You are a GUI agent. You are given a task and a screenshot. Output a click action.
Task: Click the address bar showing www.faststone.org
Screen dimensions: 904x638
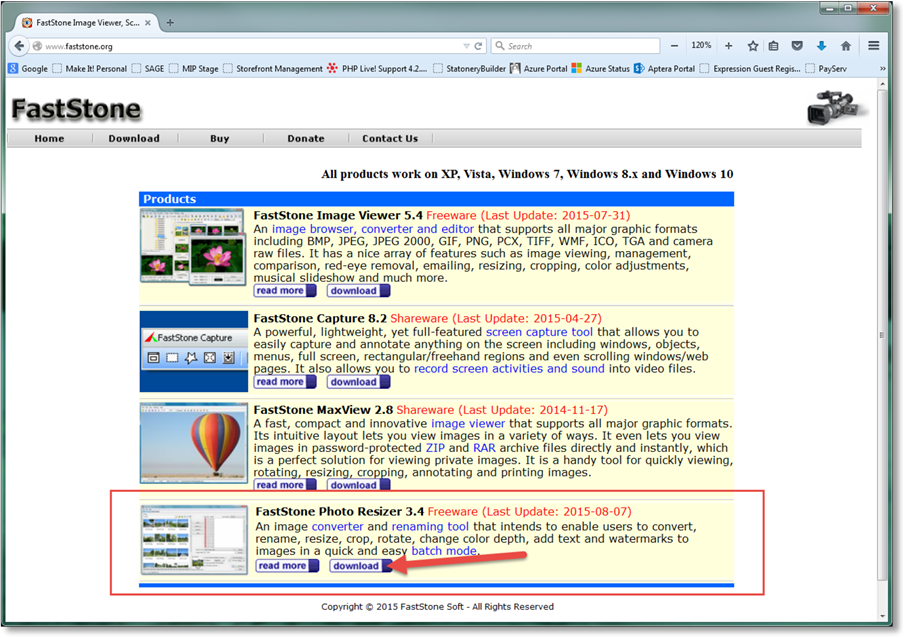click(x=248, y=46)
